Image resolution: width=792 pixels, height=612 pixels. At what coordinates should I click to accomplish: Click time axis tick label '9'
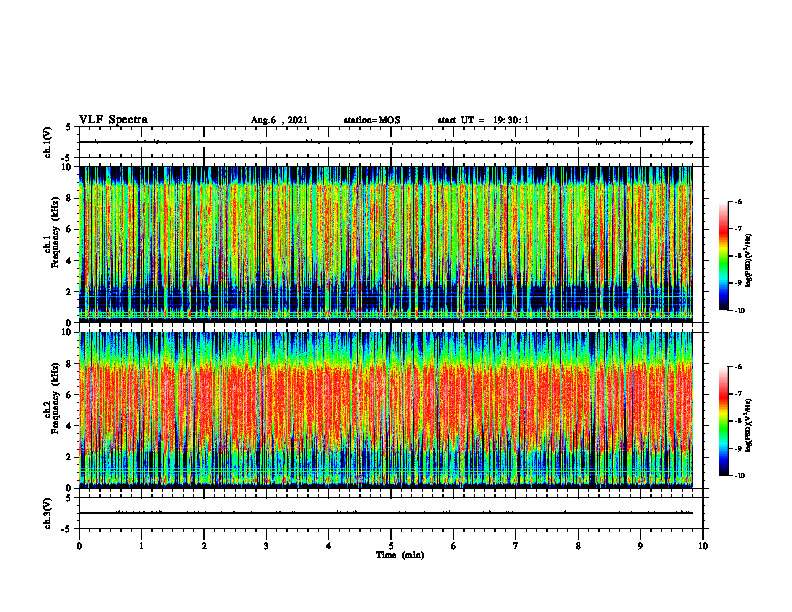640,546
